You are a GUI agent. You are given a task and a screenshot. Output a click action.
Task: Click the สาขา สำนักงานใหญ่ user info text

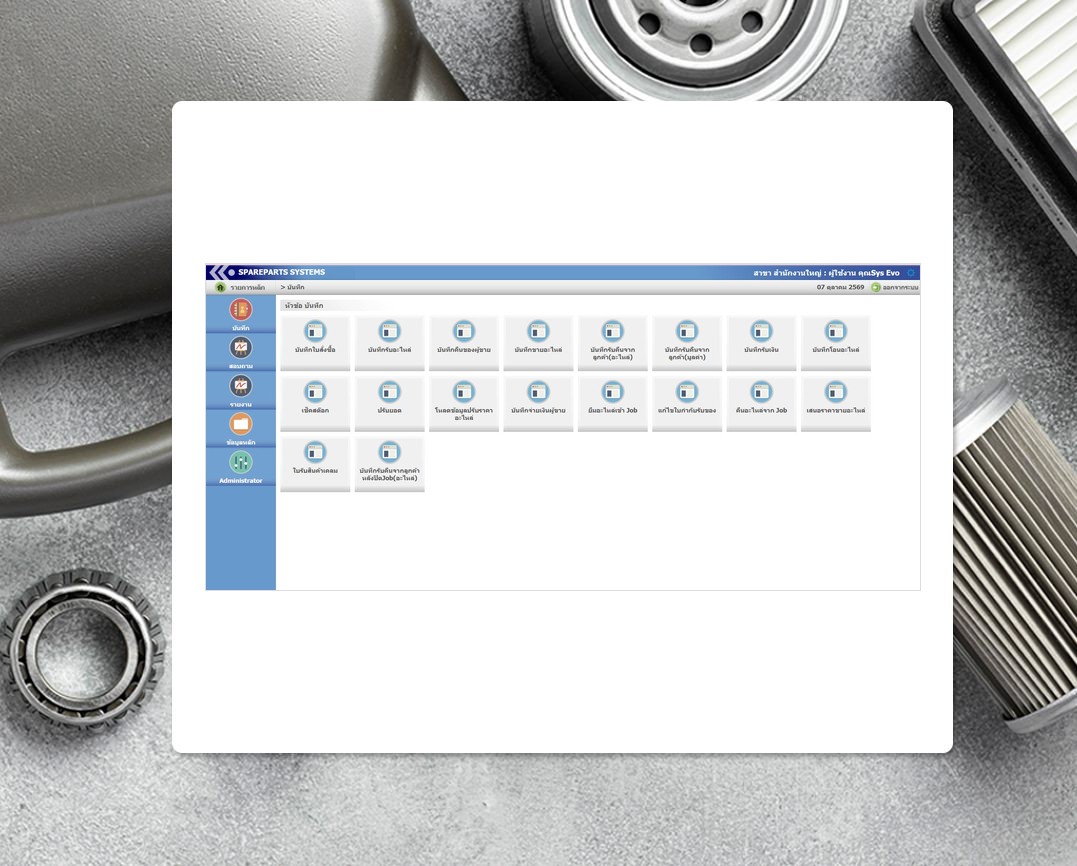click(826, 273)
